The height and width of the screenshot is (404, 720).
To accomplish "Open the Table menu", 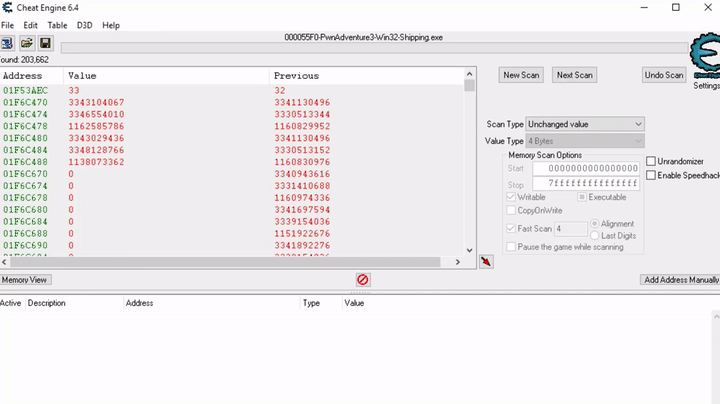I will (58, 25).
